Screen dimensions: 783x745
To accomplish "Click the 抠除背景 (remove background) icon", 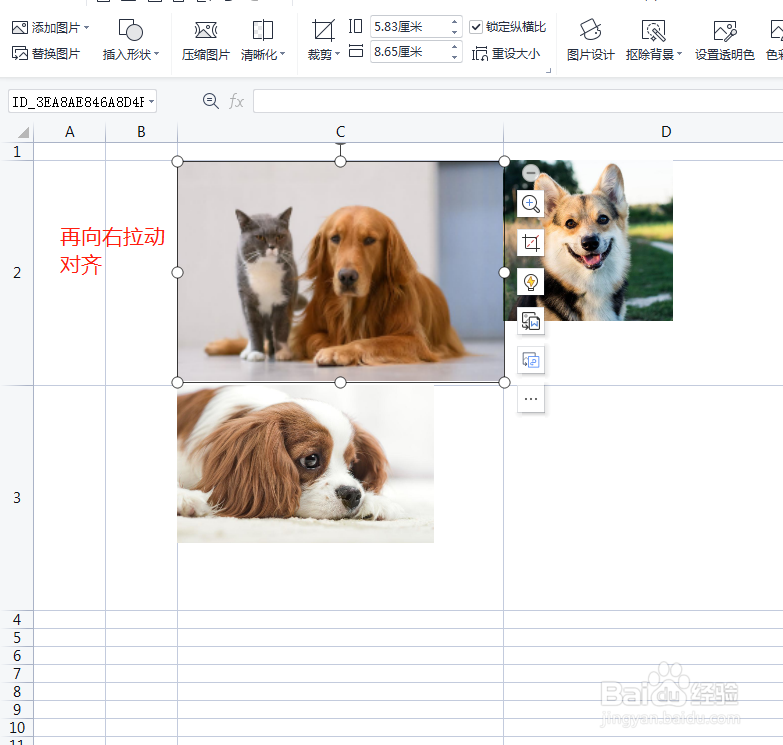I will click(653, 31).
